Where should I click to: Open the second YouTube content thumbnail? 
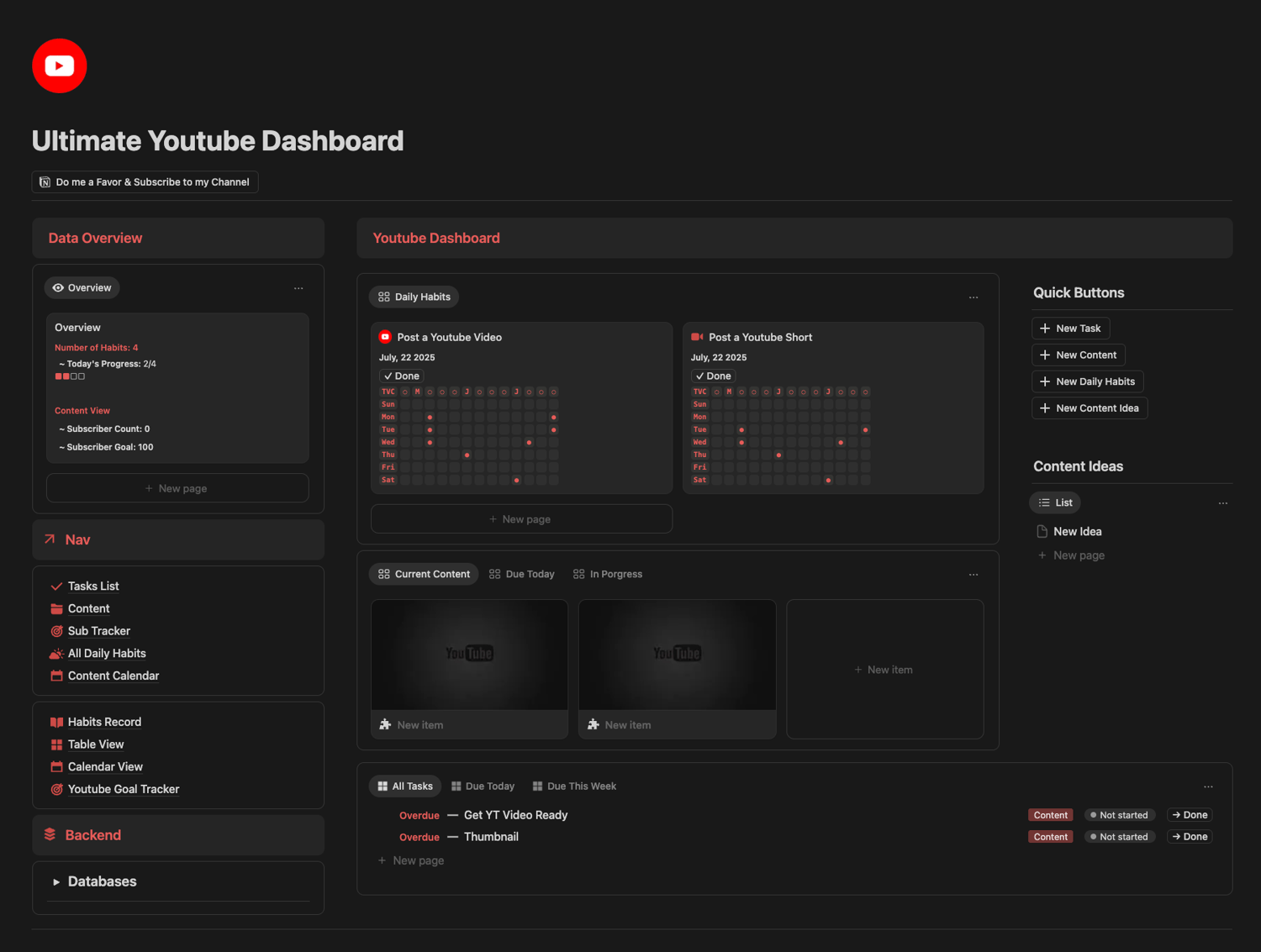677,655
